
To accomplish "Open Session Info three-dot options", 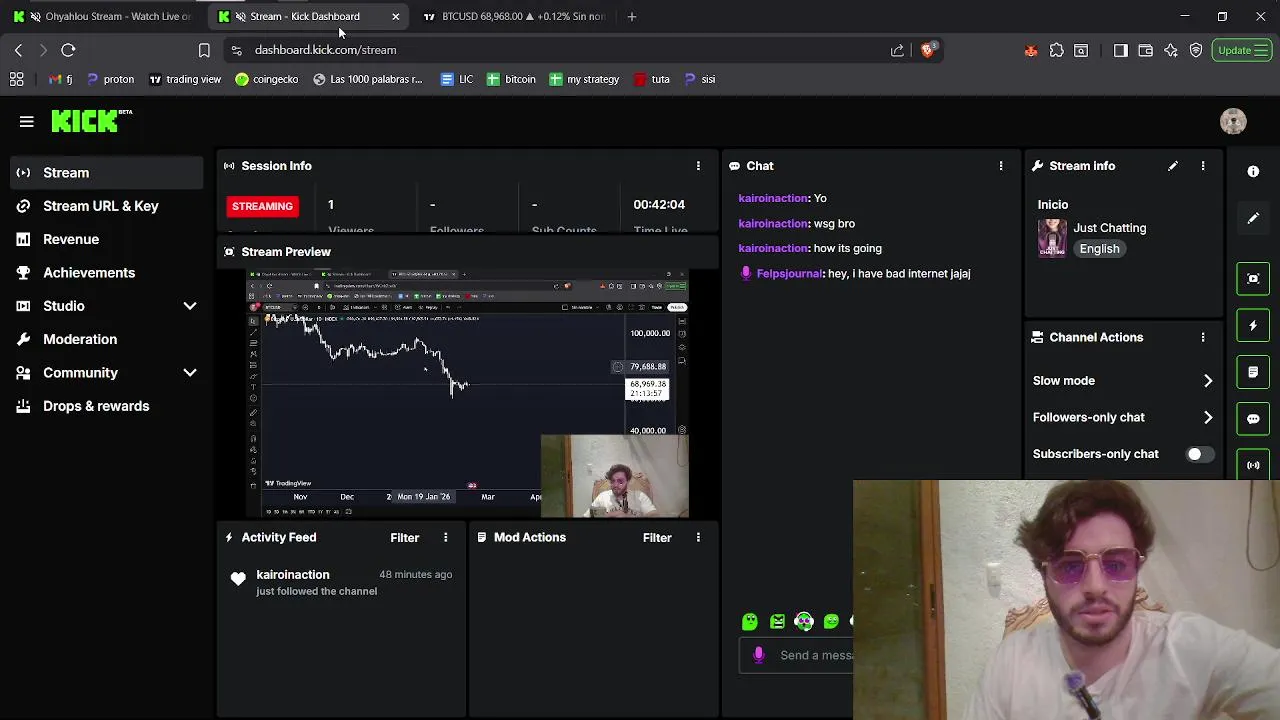I will [698, 166].
